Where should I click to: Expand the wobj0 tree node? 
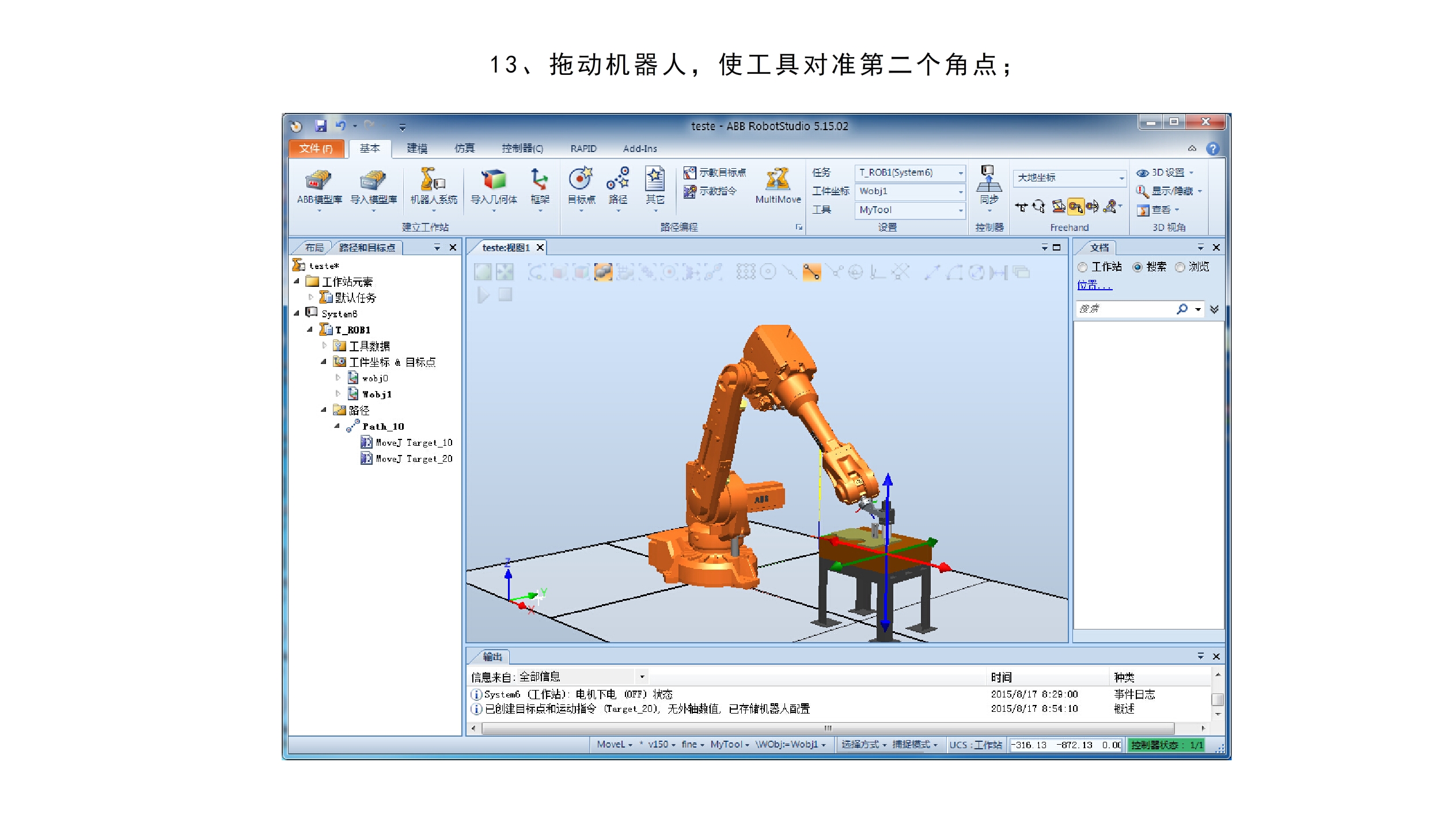click(x=338, y=378)
